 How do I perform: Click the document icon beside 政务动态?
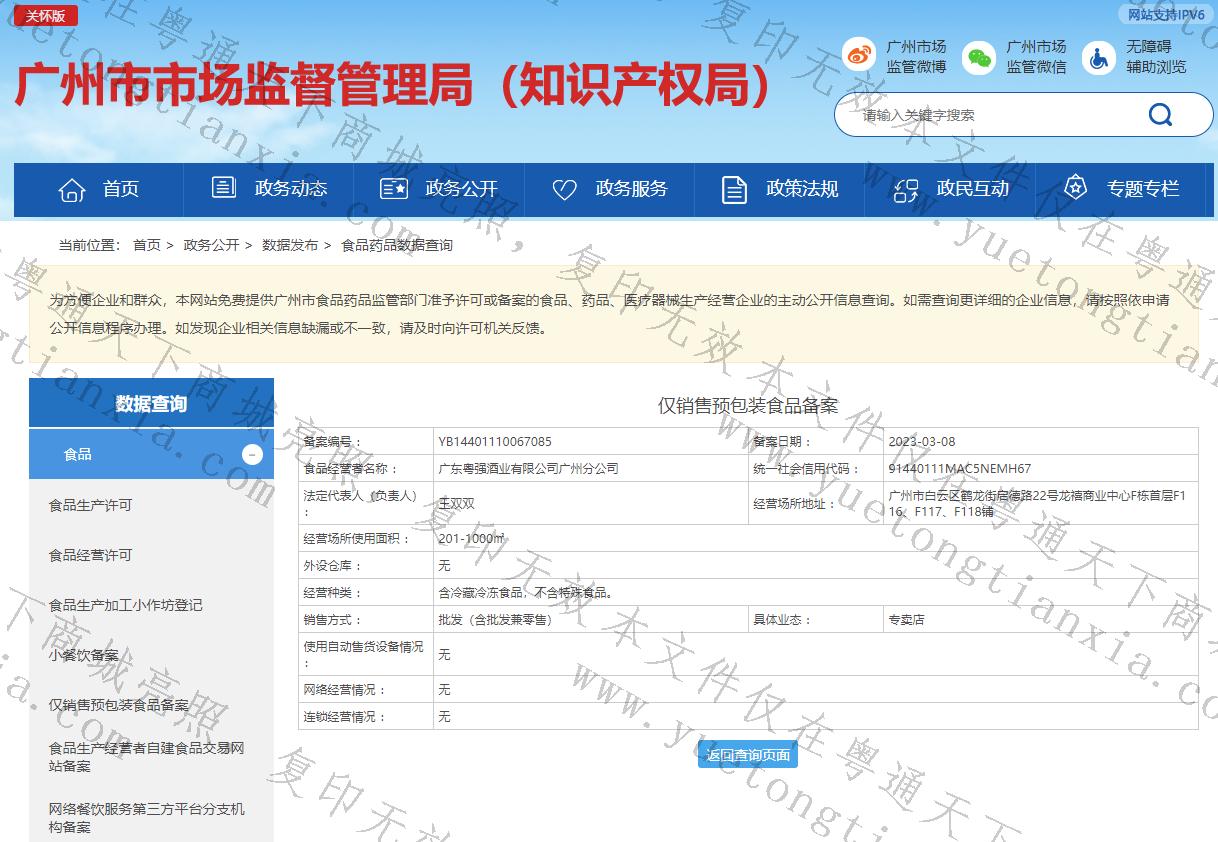click(224, 188)
